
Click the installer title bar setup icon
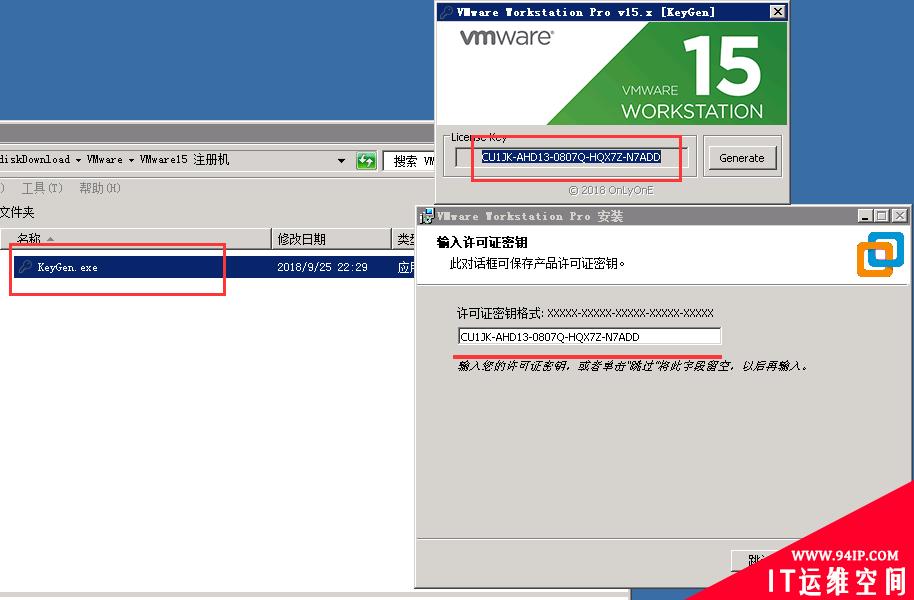427,216
